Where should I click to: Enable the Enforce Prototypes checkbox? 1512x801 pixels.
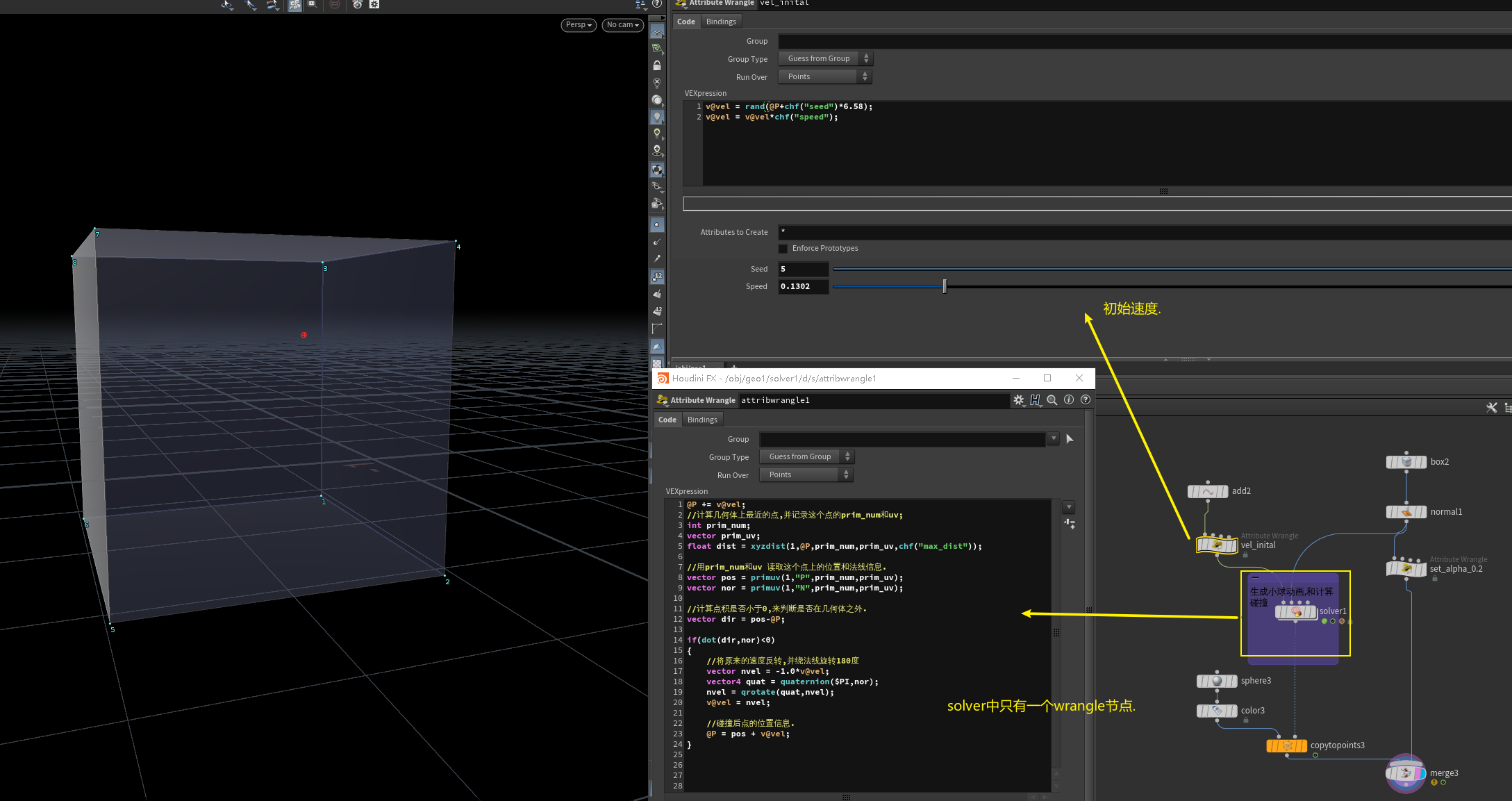coord(783,249)
